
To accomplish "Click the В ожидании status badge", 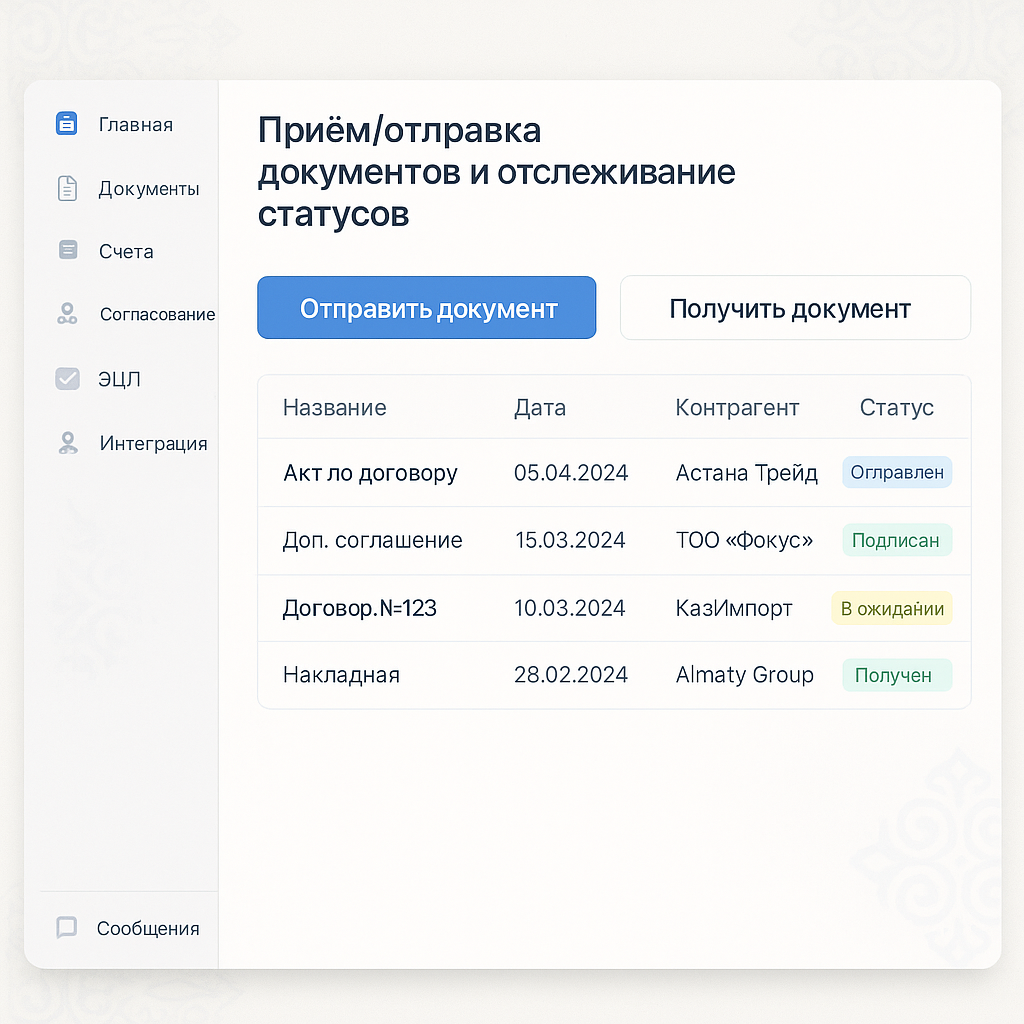I will tap(891, 608).
